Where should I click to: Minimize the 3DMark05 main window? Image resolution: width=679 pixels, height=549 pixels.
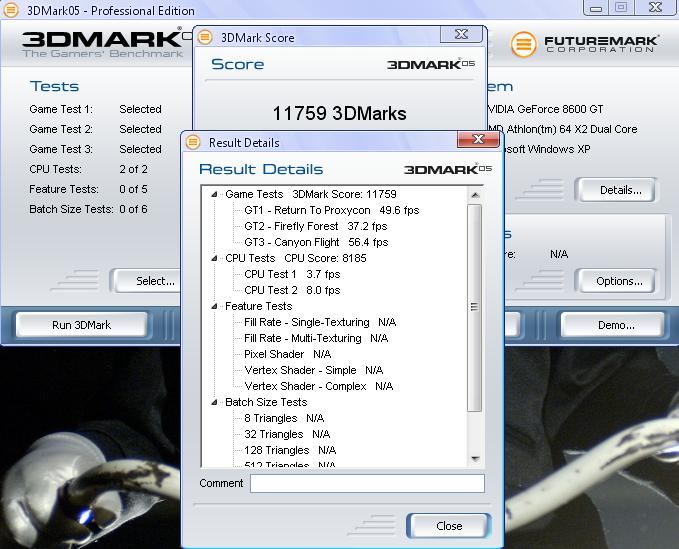point(596,8)
